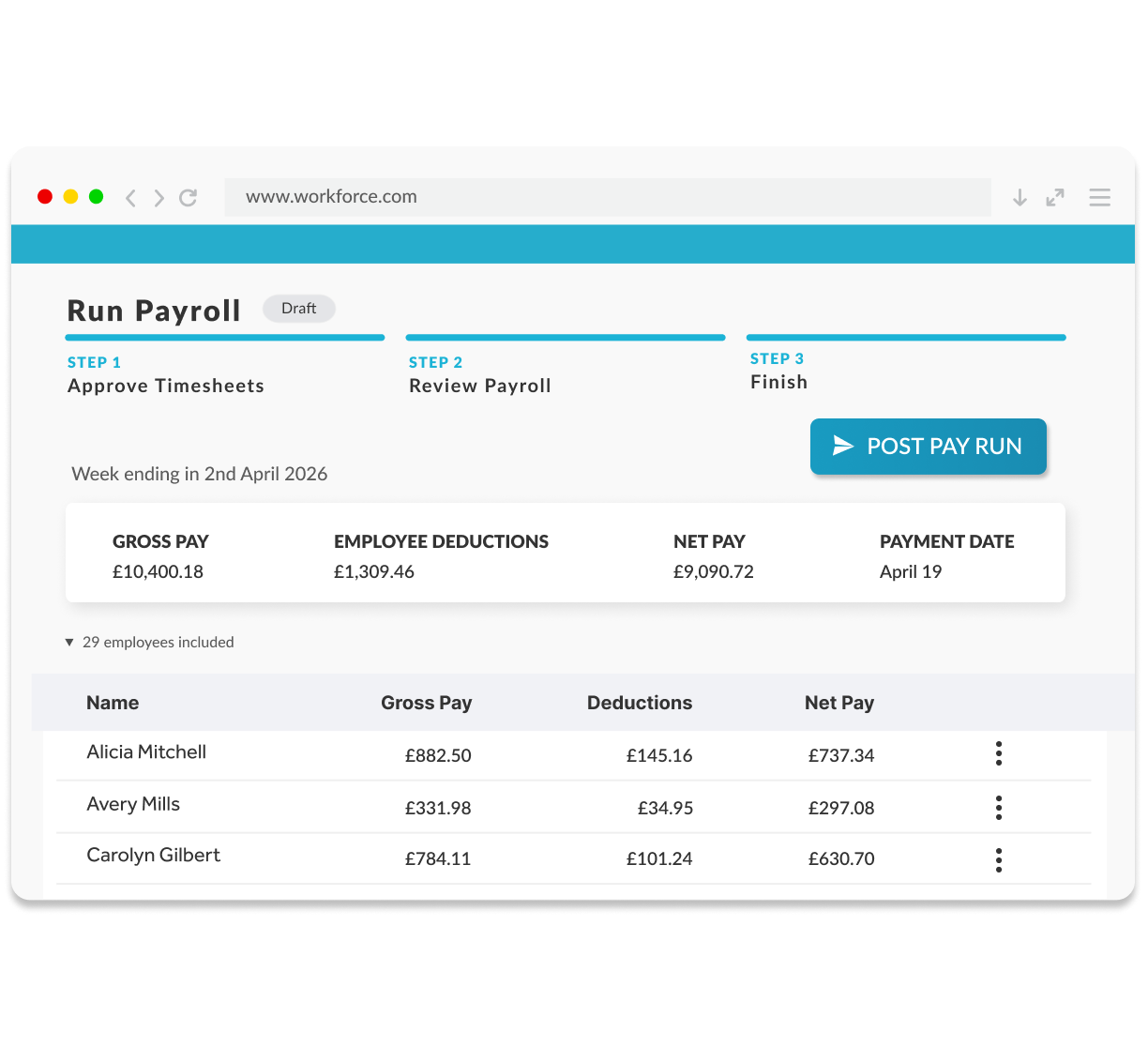This screenshot has width=1148, height=1047.
Task: Open Carolyn Gilbert's row actions menu
Action: click(x=999, y=860)
